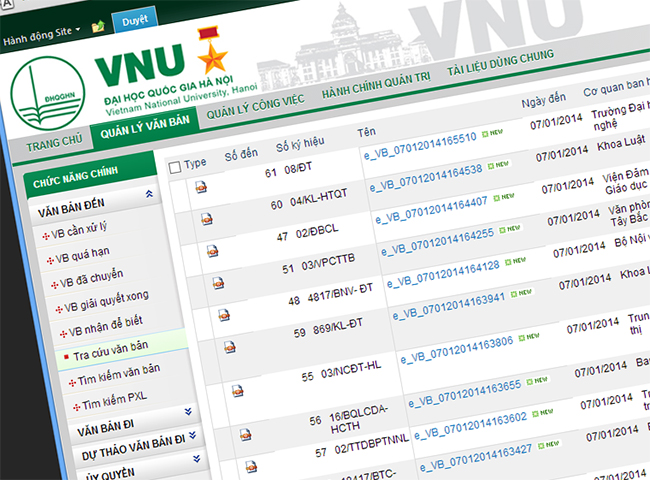Click the symbol cell 02/TTDBPTNNL

pyautogui.click(x=372, y=444)
